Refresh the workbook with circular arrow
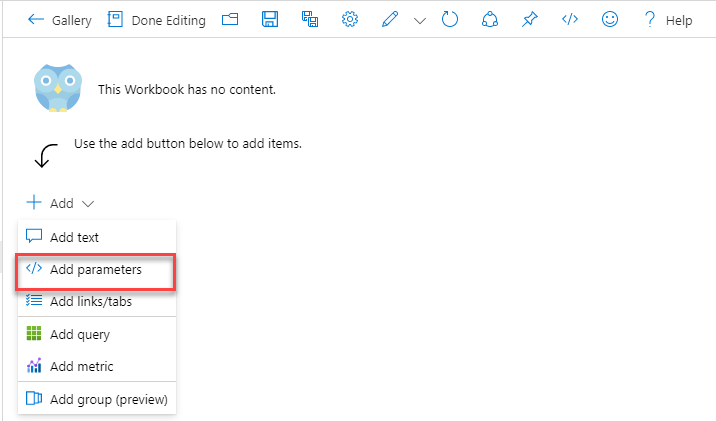716x421 pixels. [x=450, y=19]
